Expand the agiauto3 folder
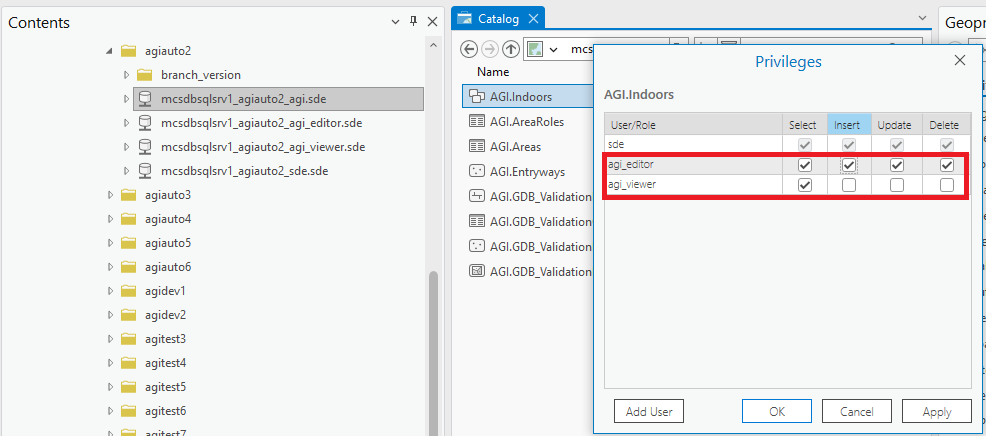The height and width of the screenshot is (436, 986). tap(111, 195)
